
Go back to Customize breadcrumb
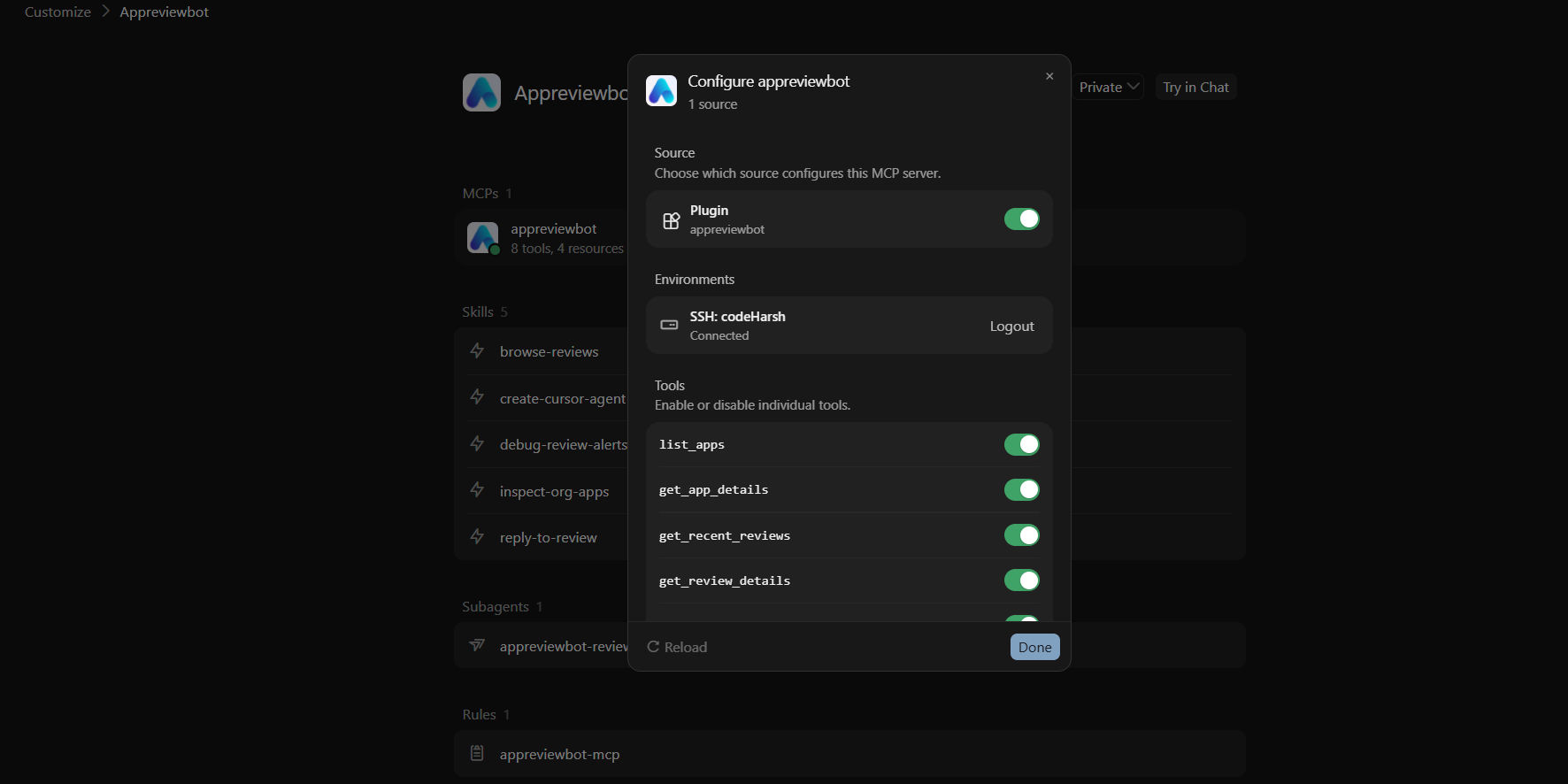[58, 12]
